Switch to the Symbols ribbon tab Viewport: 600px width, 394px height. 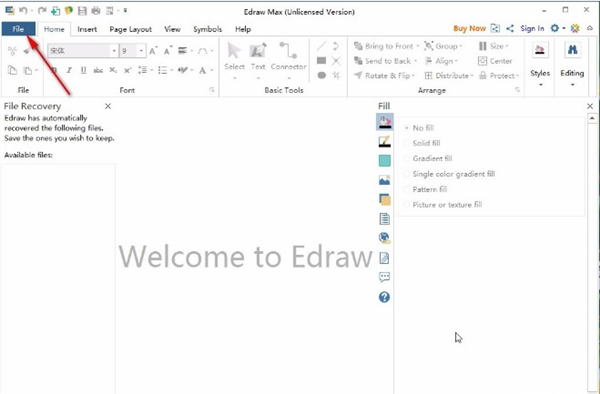coord(207,29)
